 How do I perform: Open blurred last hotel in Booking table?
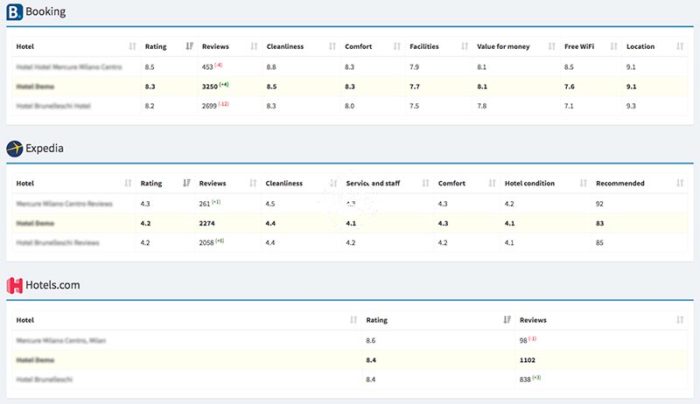(53, 106)
